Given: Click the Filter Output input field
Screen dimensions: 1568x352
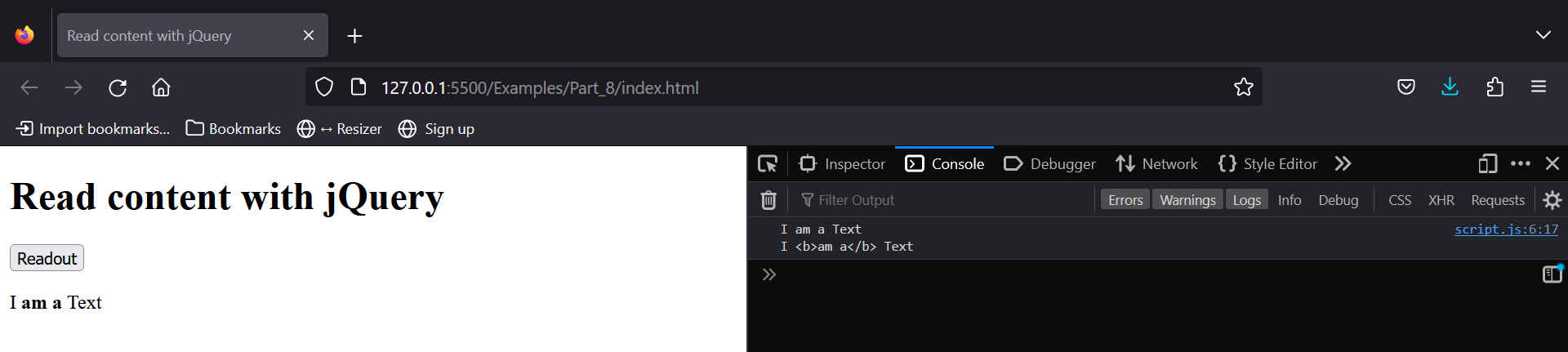Looking at the screenshot, I should (939, 200).
